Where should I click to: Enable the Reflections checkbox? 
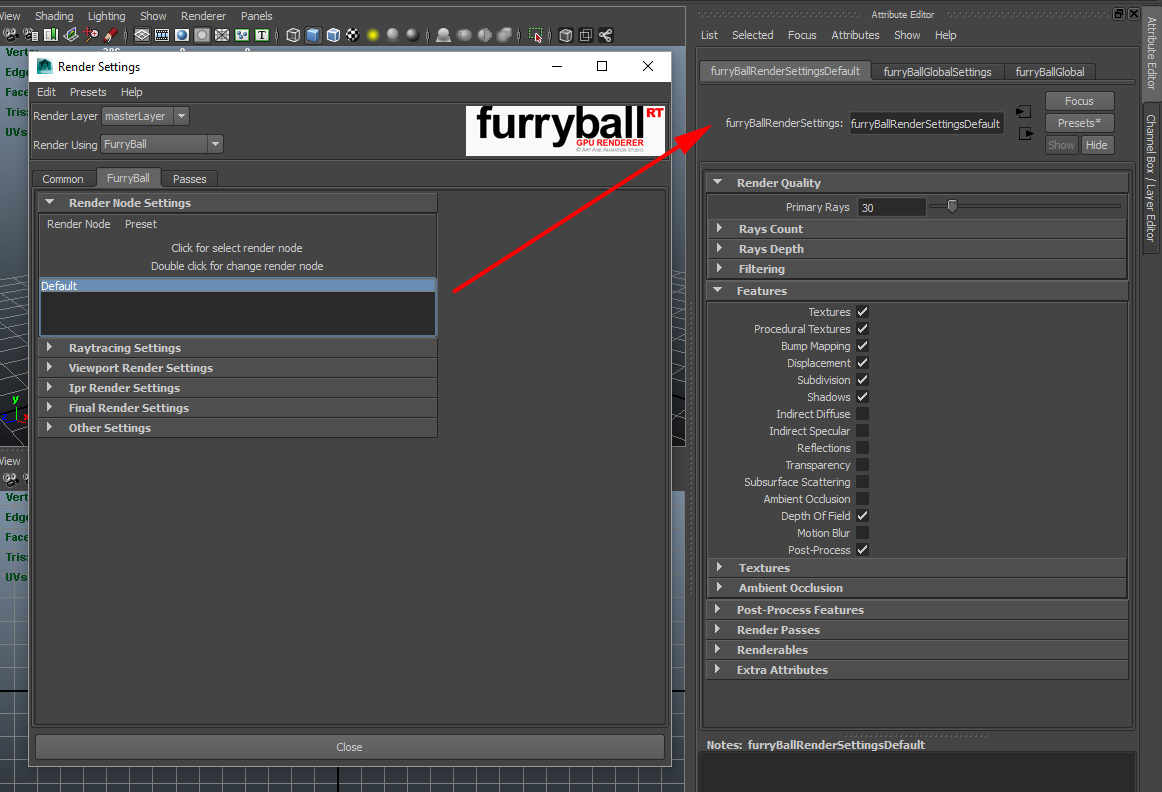(863, 448)
